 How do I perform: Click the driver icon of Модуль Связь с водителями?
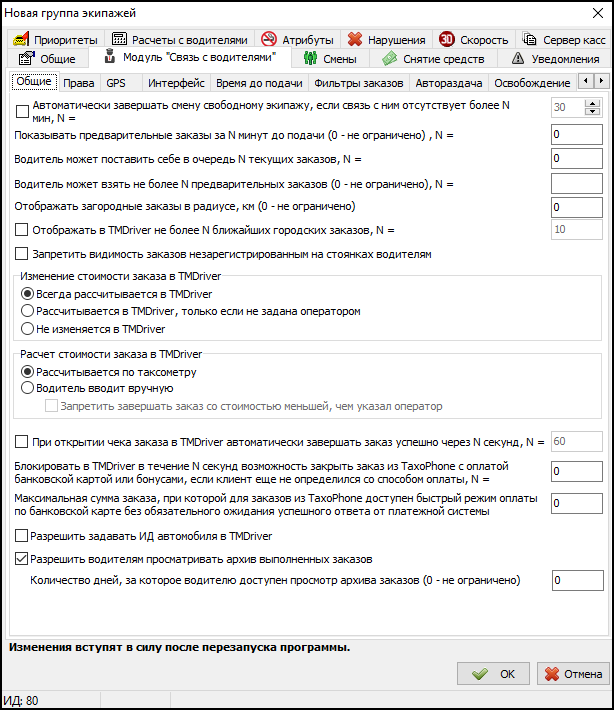(110, 56)
